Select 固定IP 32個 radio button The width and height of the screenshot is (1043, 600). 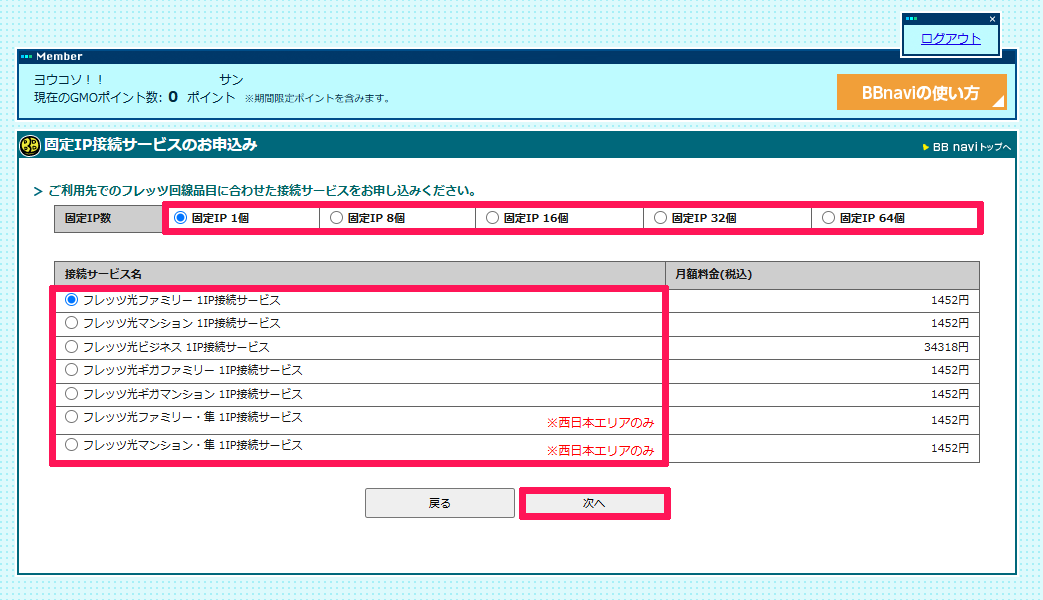coord(661,218)
